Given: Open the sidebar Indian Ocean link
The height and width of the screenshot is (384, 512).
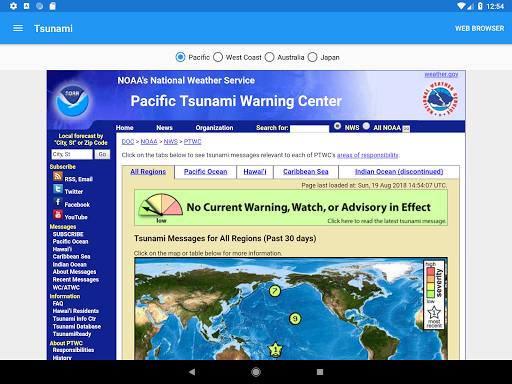Looking at the screenshot, I should 70,264.
